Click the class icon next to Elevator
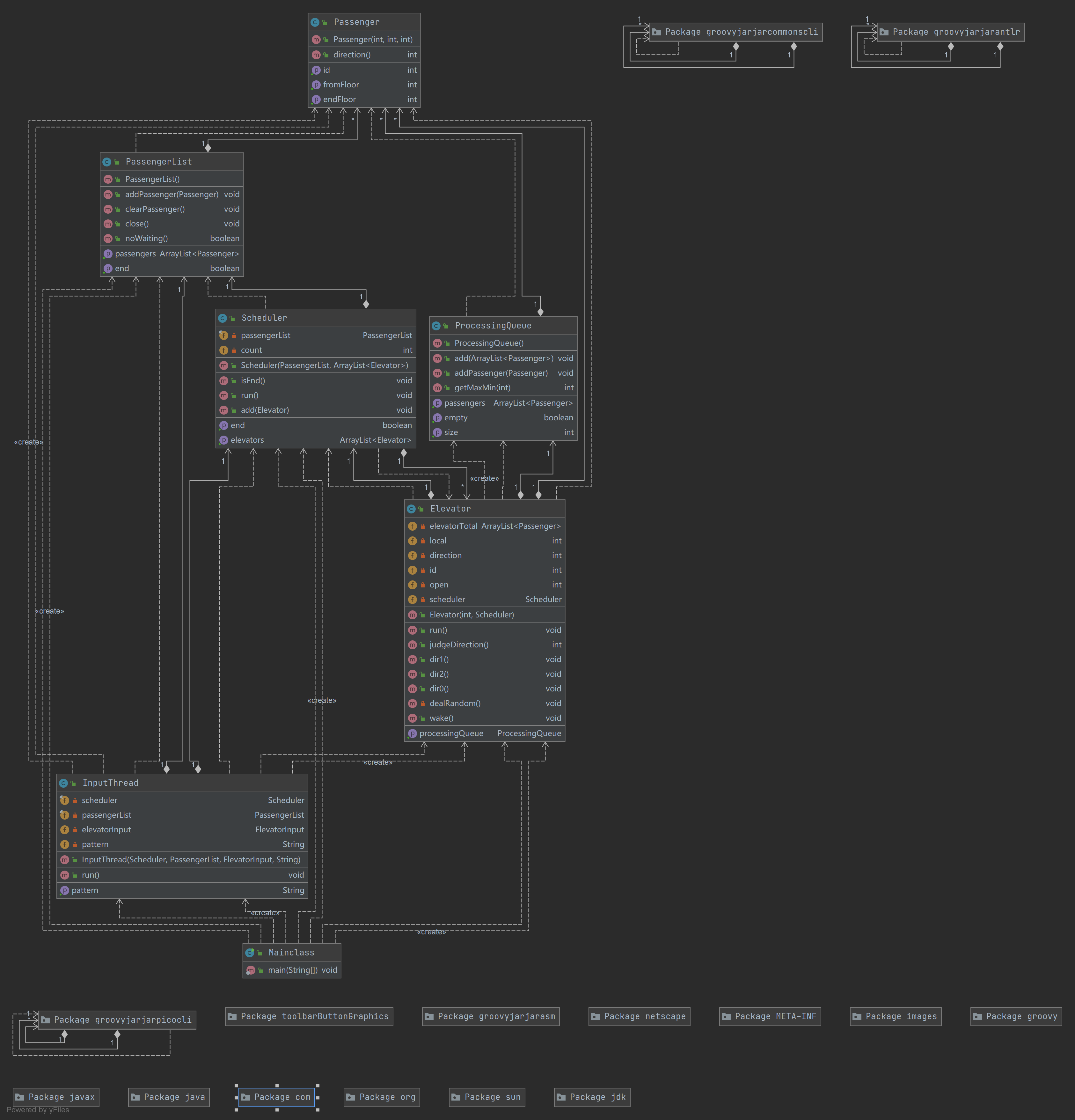The image size is (1075, 1120). [x=411, y=509]
